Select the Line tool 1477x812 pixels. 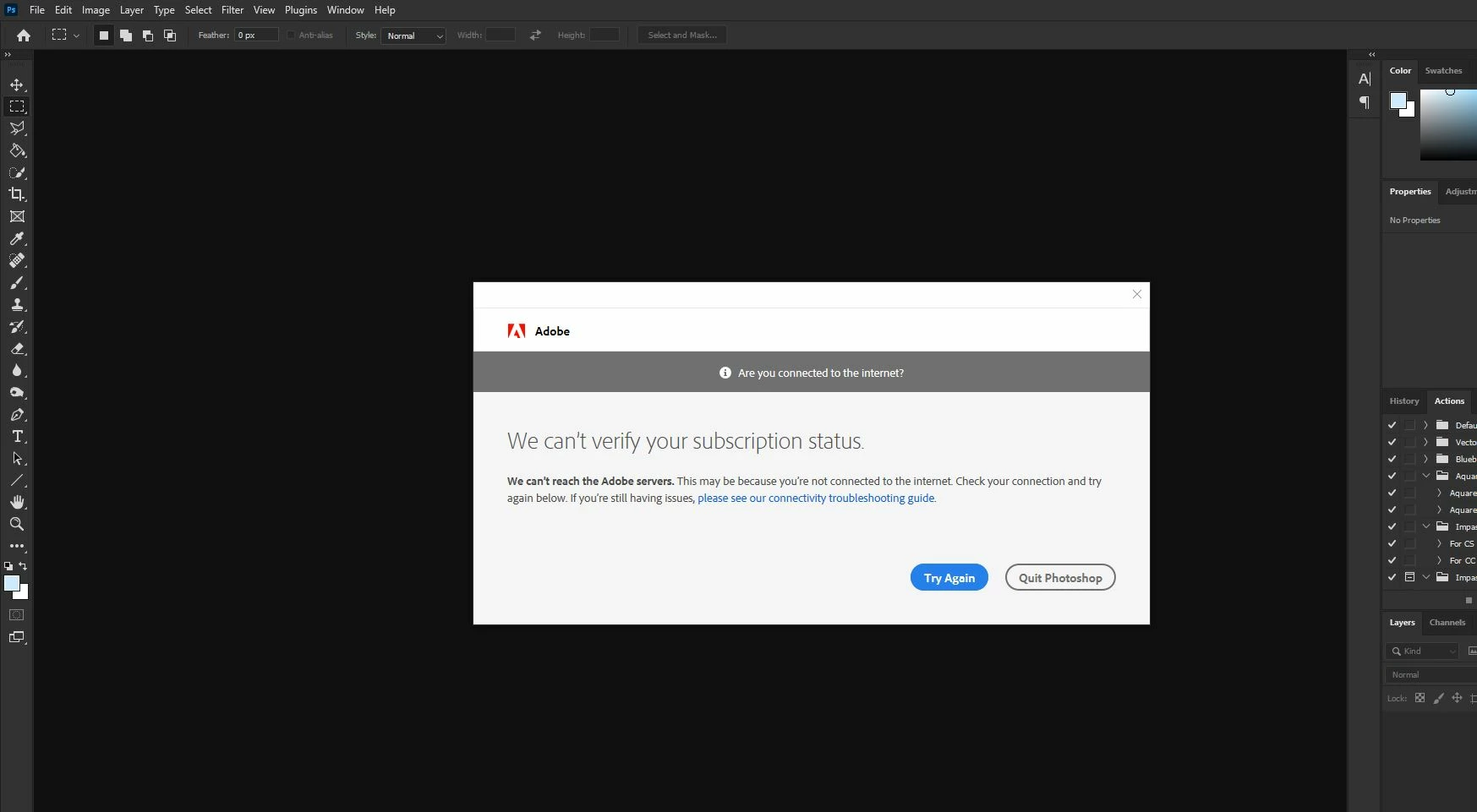17,480
